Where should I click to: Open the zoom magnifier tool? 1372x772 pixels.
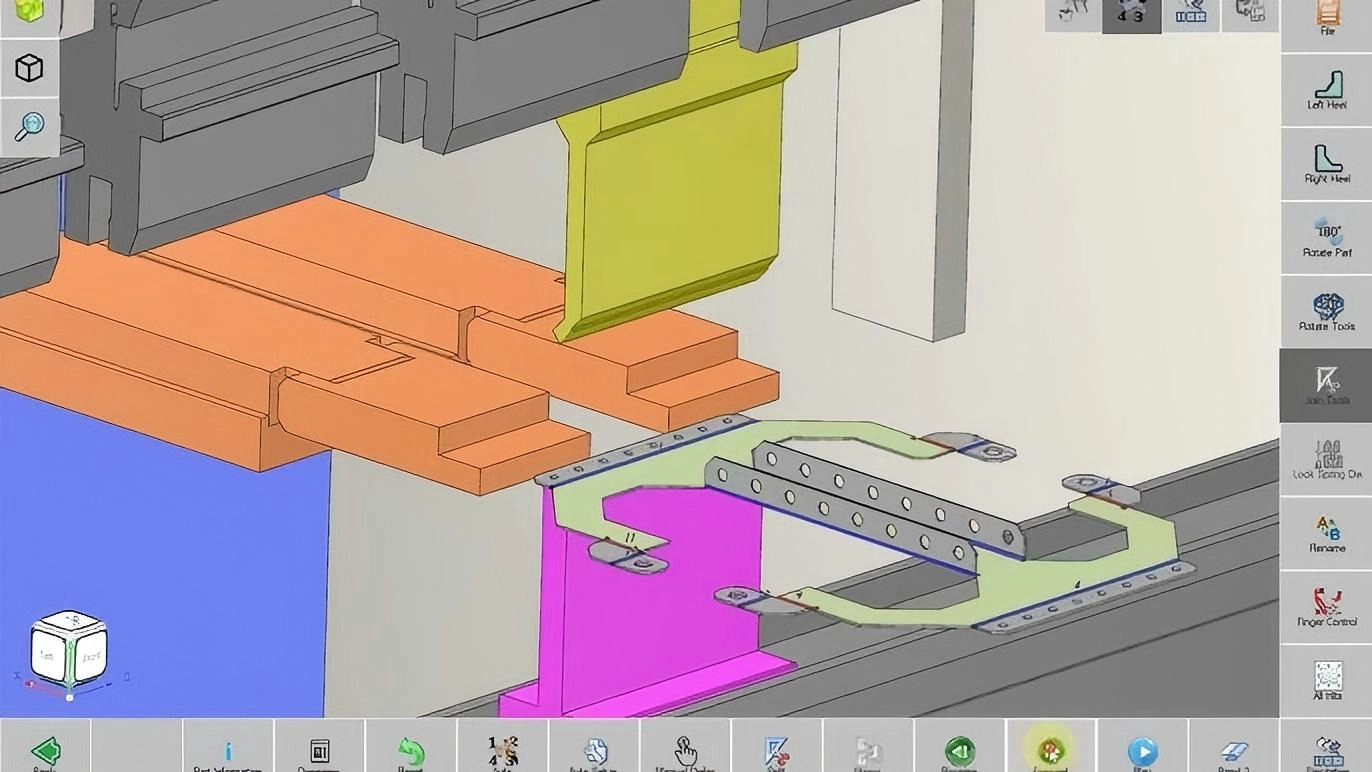[29, 126]
